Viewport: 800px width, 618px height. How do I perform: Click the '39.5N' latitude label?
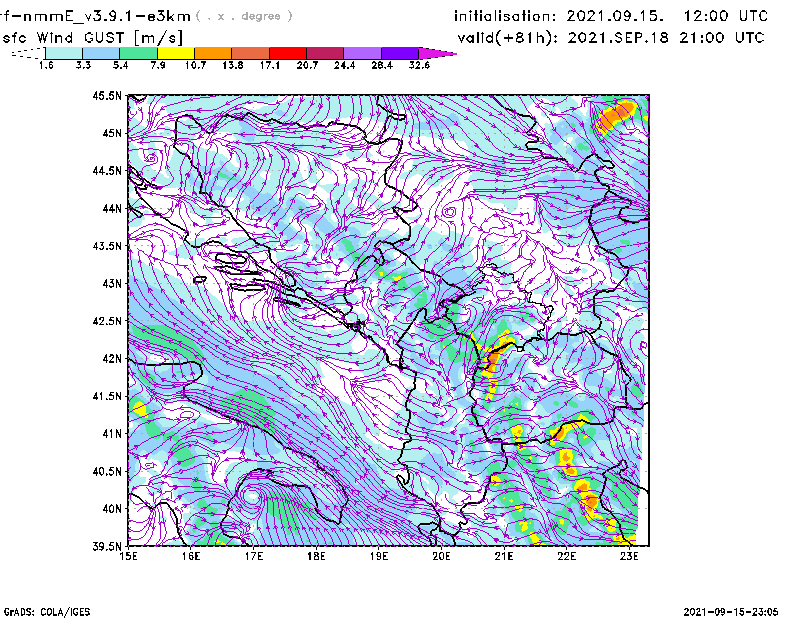pyautogui.click(x=107, y=546)
